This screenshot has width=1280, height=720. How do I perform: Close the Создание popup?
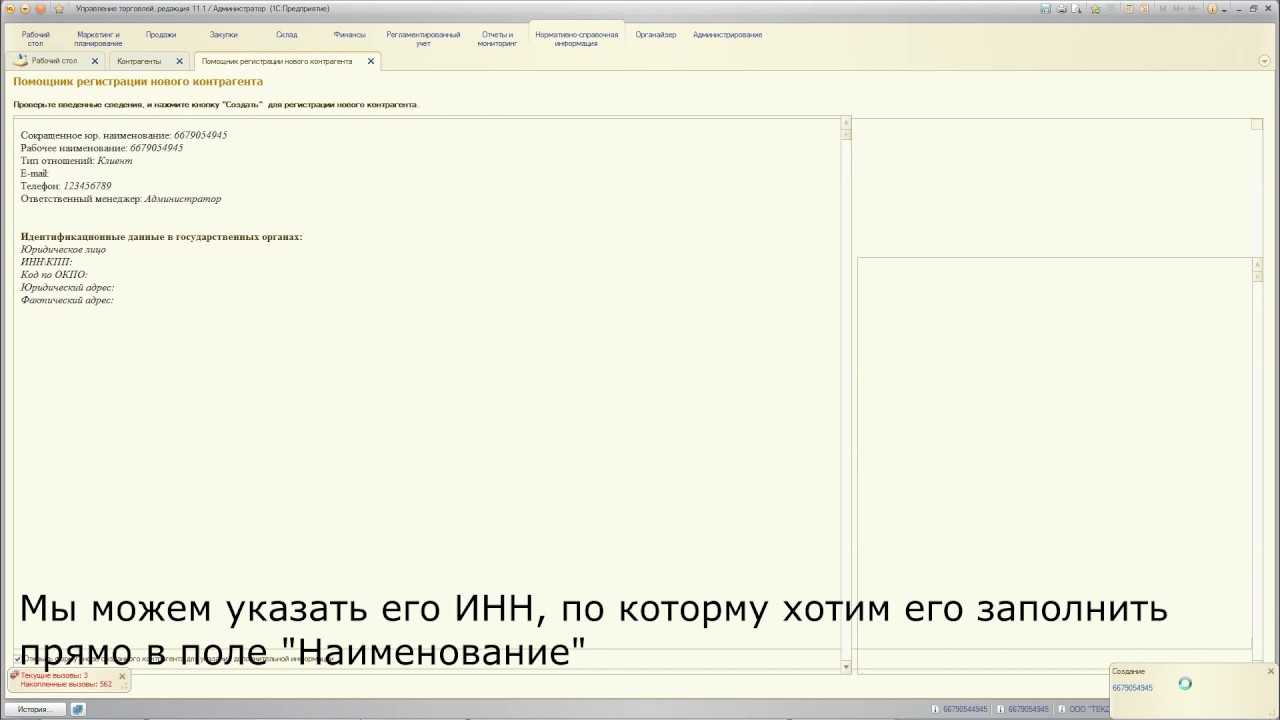tap(1270, 671)
